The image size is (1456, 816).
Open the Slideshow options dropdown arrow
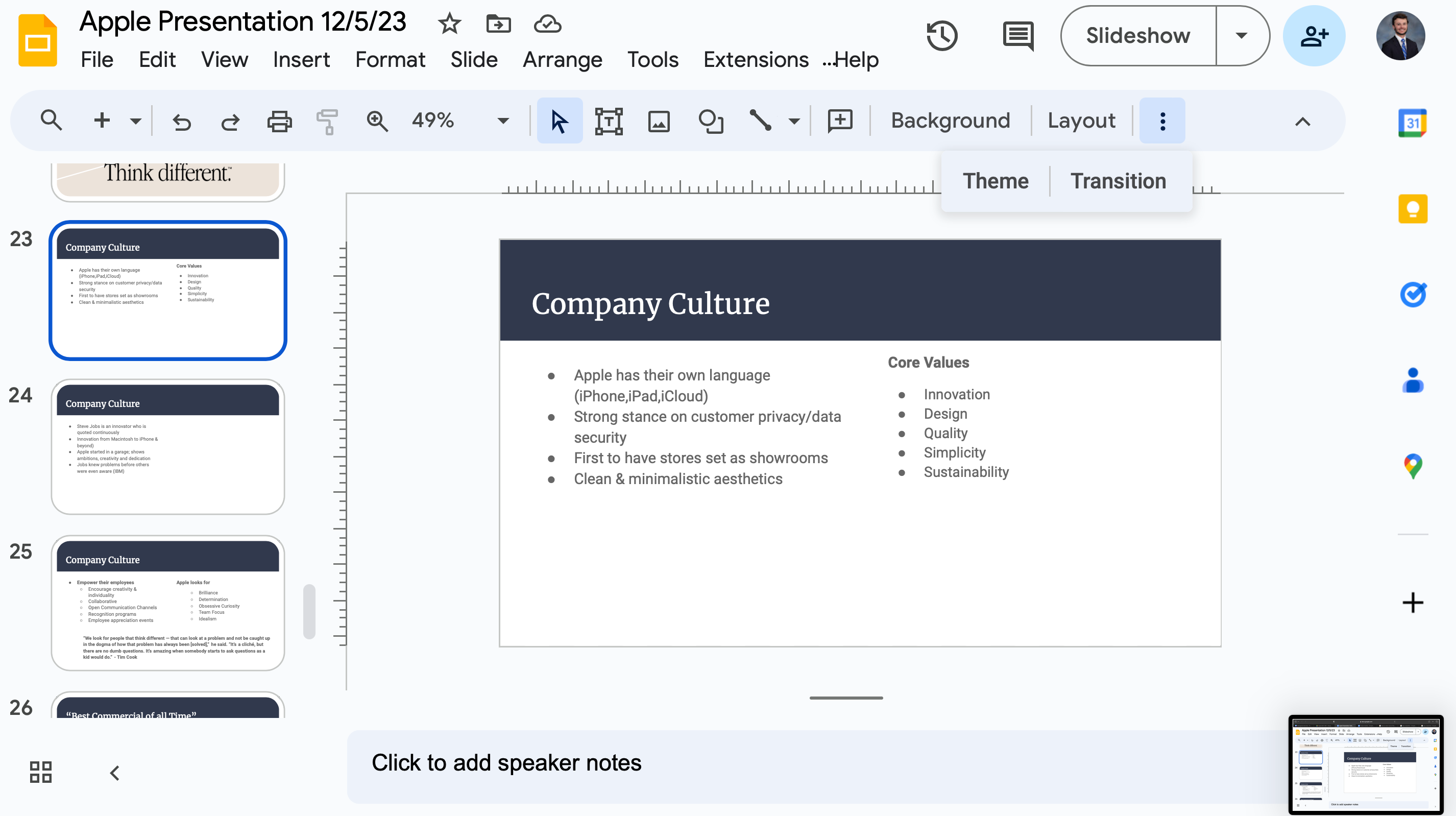pyautogui.click(x=1241, y=35)
